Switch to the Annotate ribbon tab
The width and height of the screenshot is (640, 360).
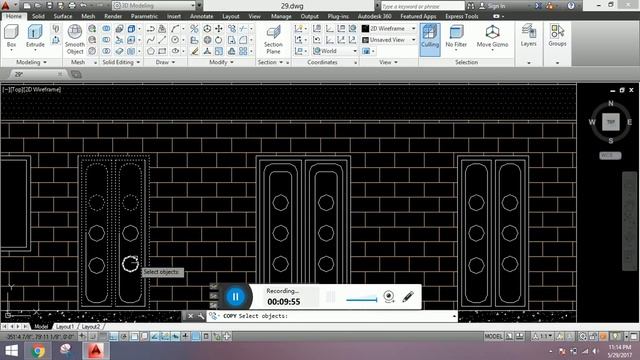click(x=202, y=16)
